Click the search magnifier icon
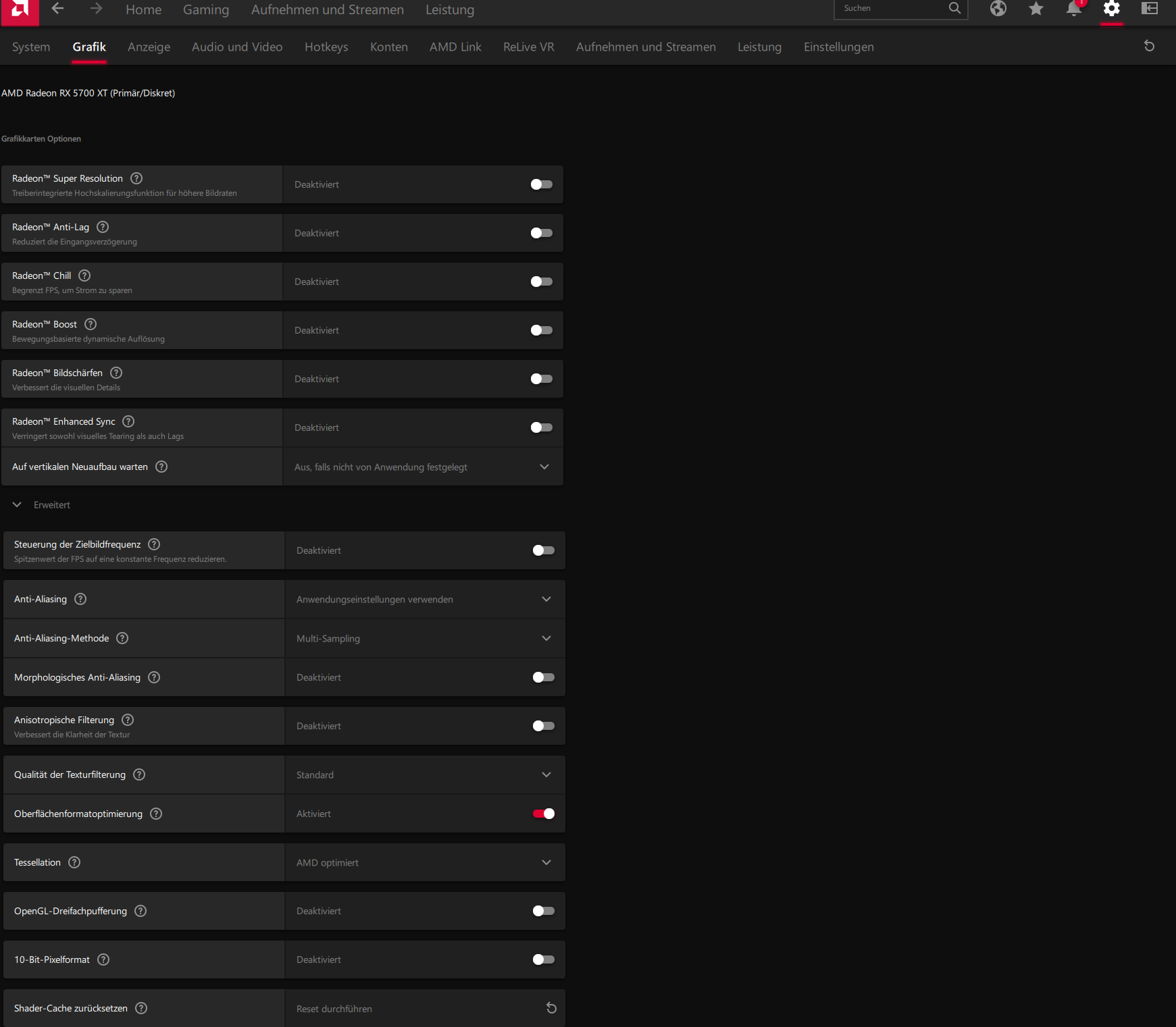Screen dimensions: 1176x1027 [x=954, y=8]
